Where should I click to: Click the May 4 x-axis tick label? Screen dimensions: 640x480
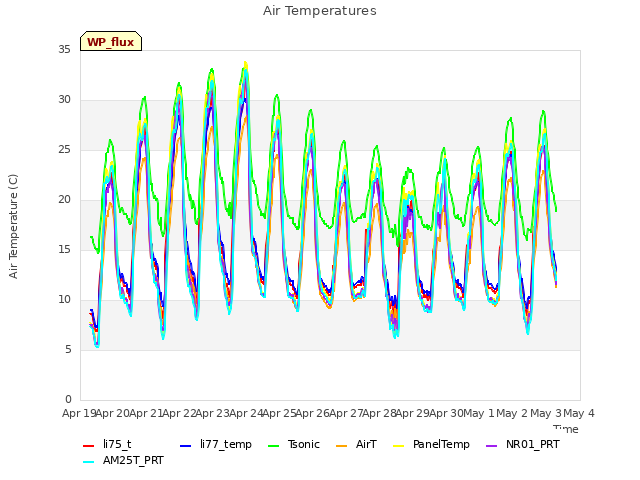point(579,413)
